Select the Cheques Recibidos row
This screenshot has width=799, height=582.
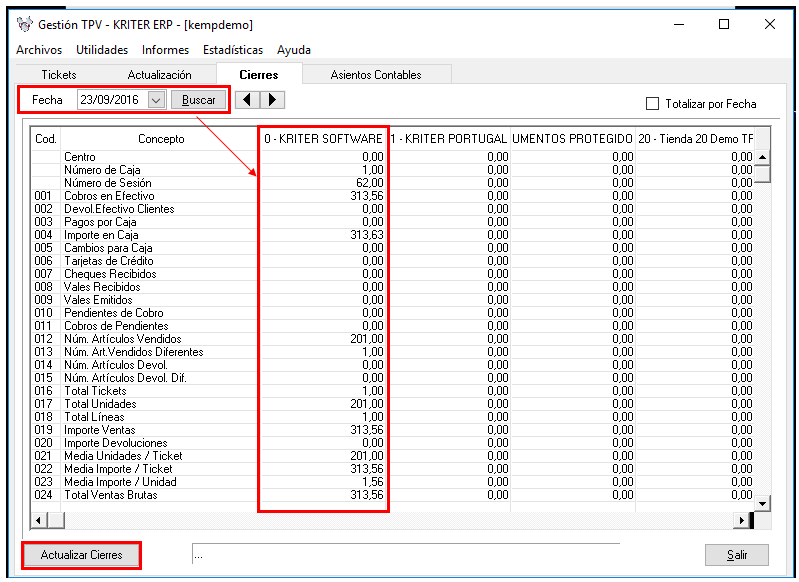392,274
